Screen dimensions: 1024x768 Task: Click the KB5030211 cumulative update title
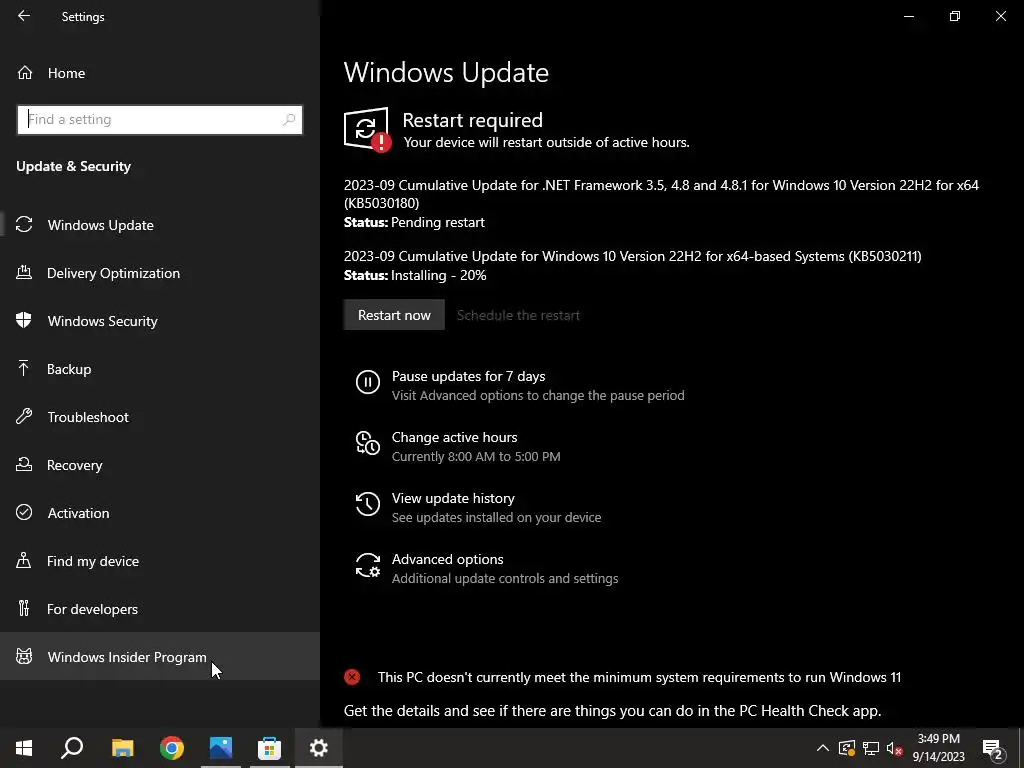click(633, 256)
